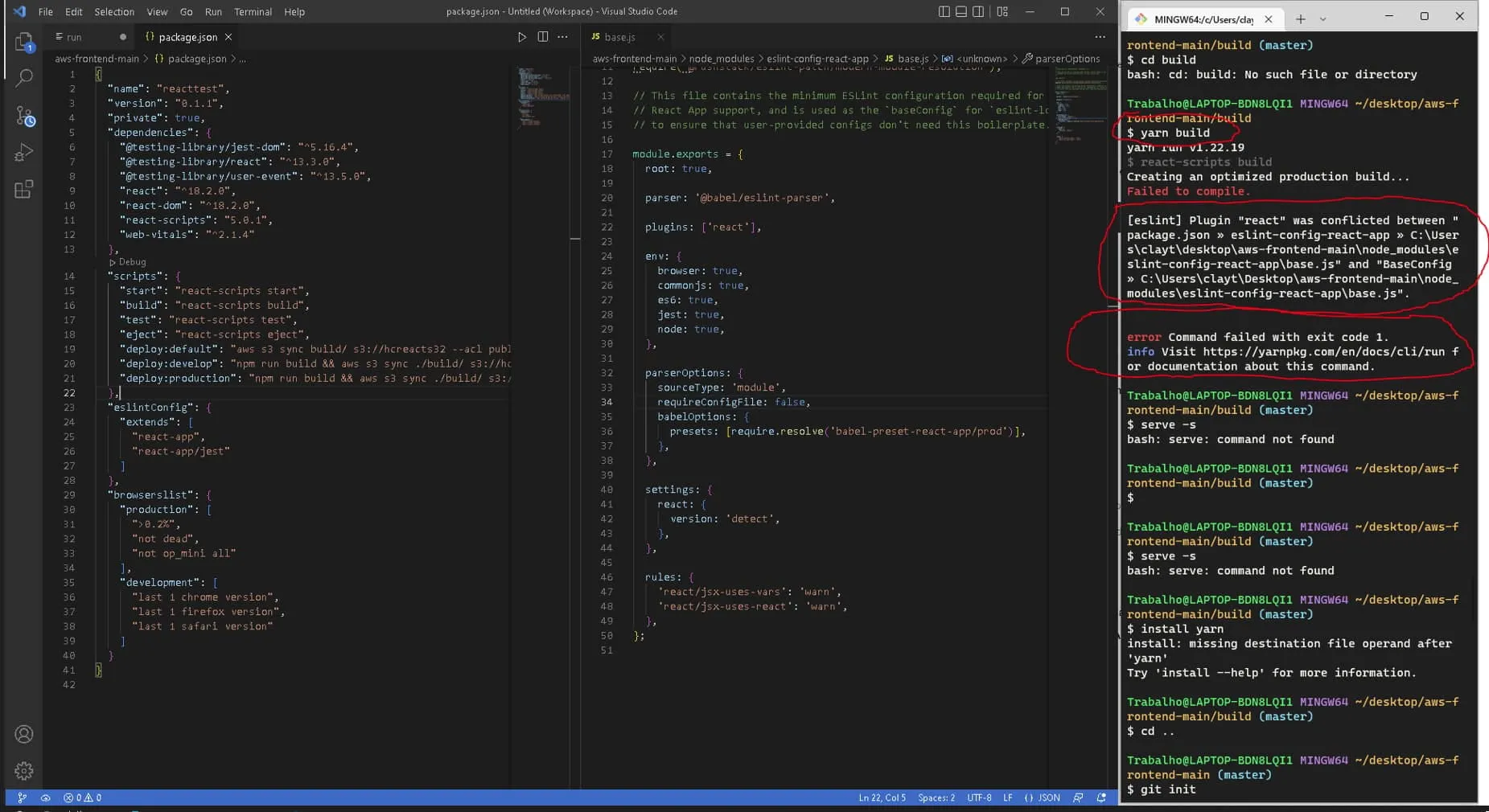Open the Manage gear icon

(x=24, y=771)
